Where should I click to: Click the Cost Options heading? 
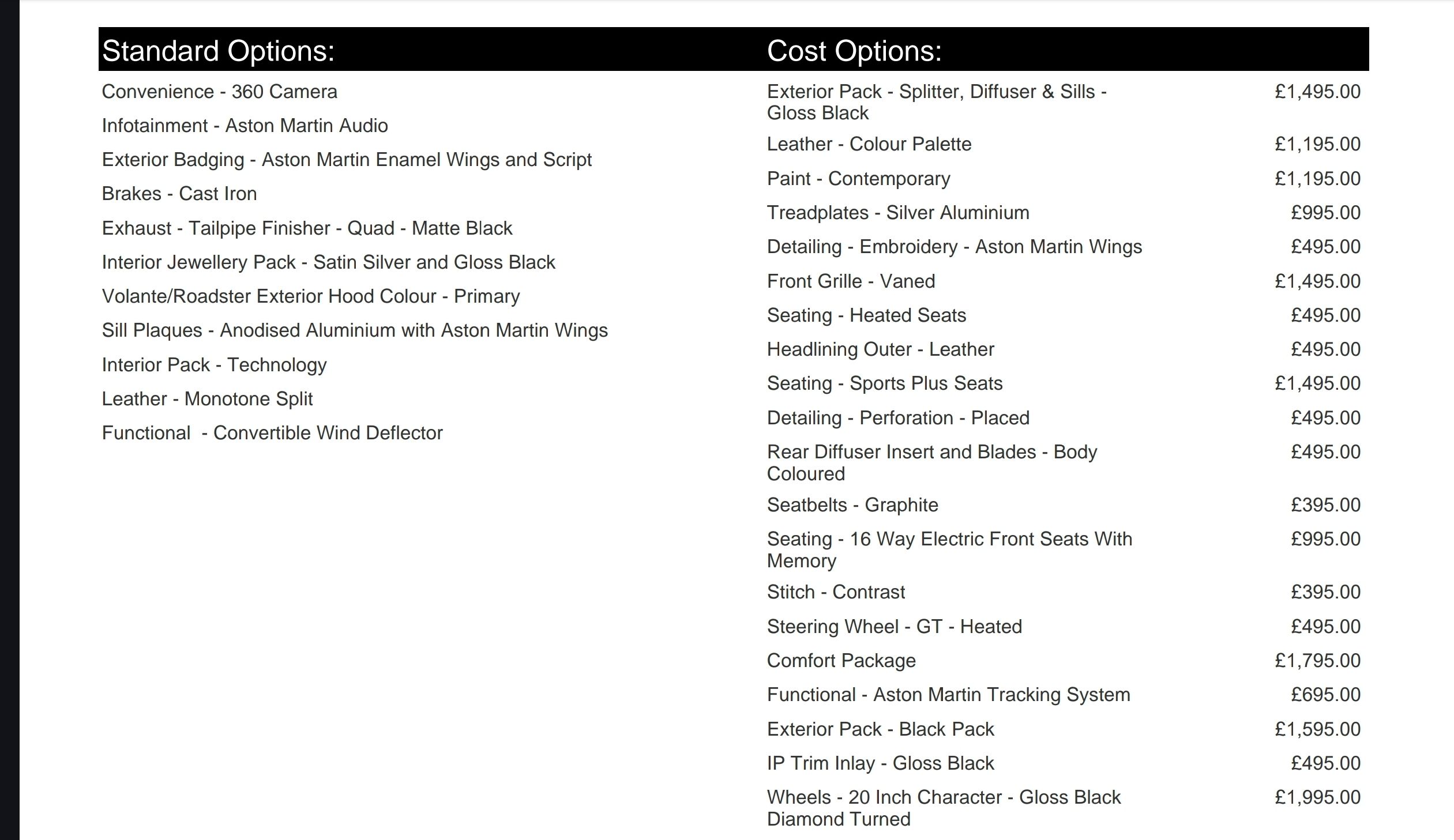point(854,51)
